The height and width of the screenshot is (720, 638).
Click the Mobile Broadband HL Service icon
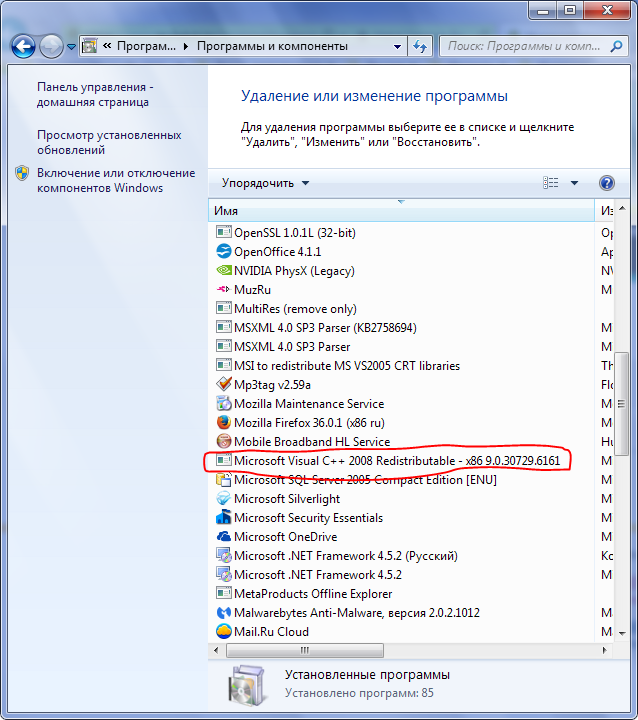point(224,441)
